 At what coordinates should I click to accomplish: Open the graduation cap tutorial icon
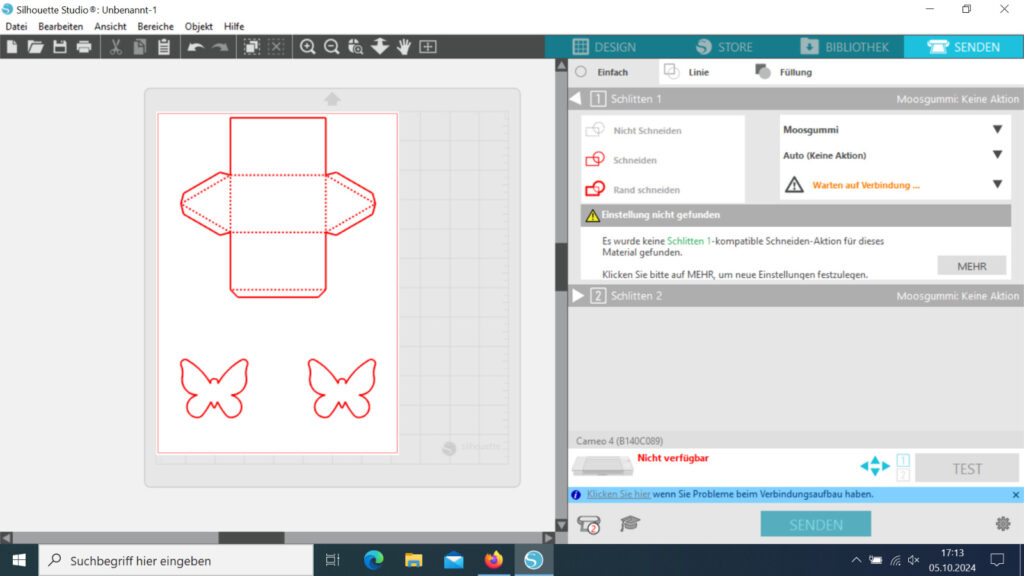(630, 523)
